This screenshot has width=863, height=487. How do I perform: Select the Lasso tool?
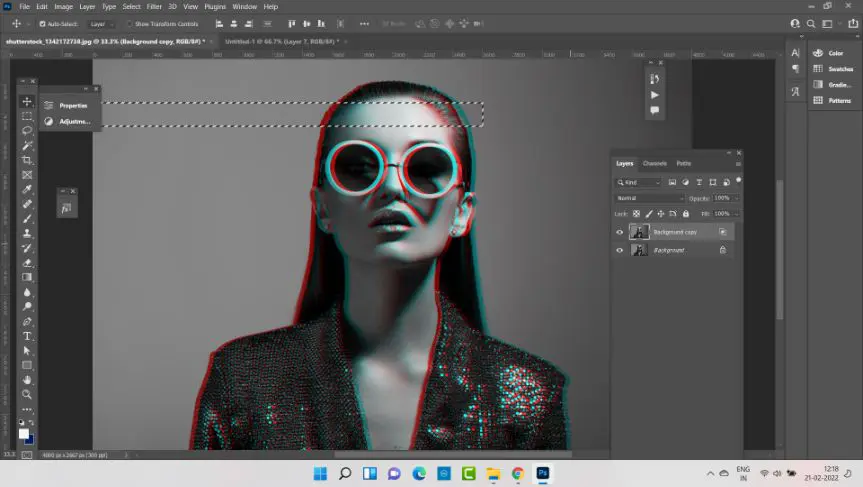[28, 131]
